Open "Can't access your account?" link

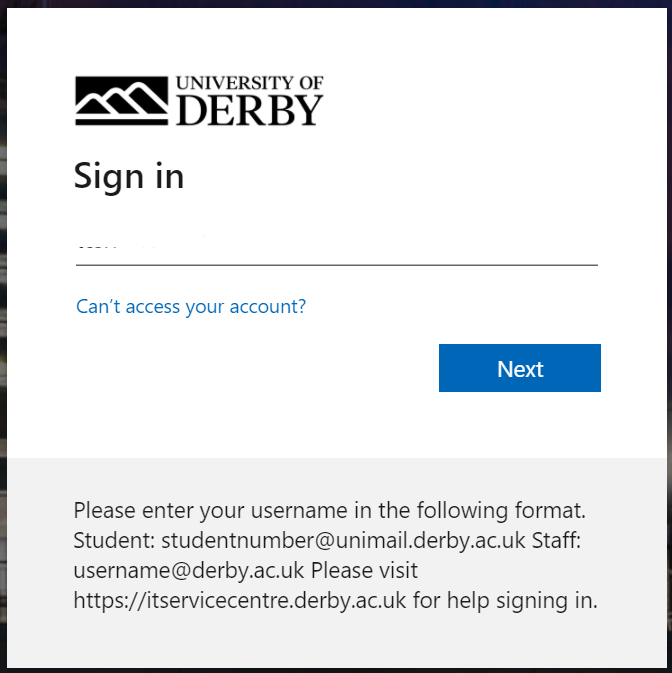point(191,306)
